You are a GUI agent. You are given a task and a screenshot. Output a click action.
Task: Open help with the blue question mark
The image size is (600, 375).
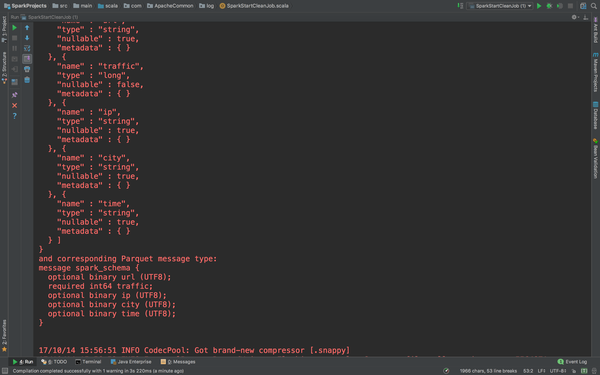[x=15, y=116]
